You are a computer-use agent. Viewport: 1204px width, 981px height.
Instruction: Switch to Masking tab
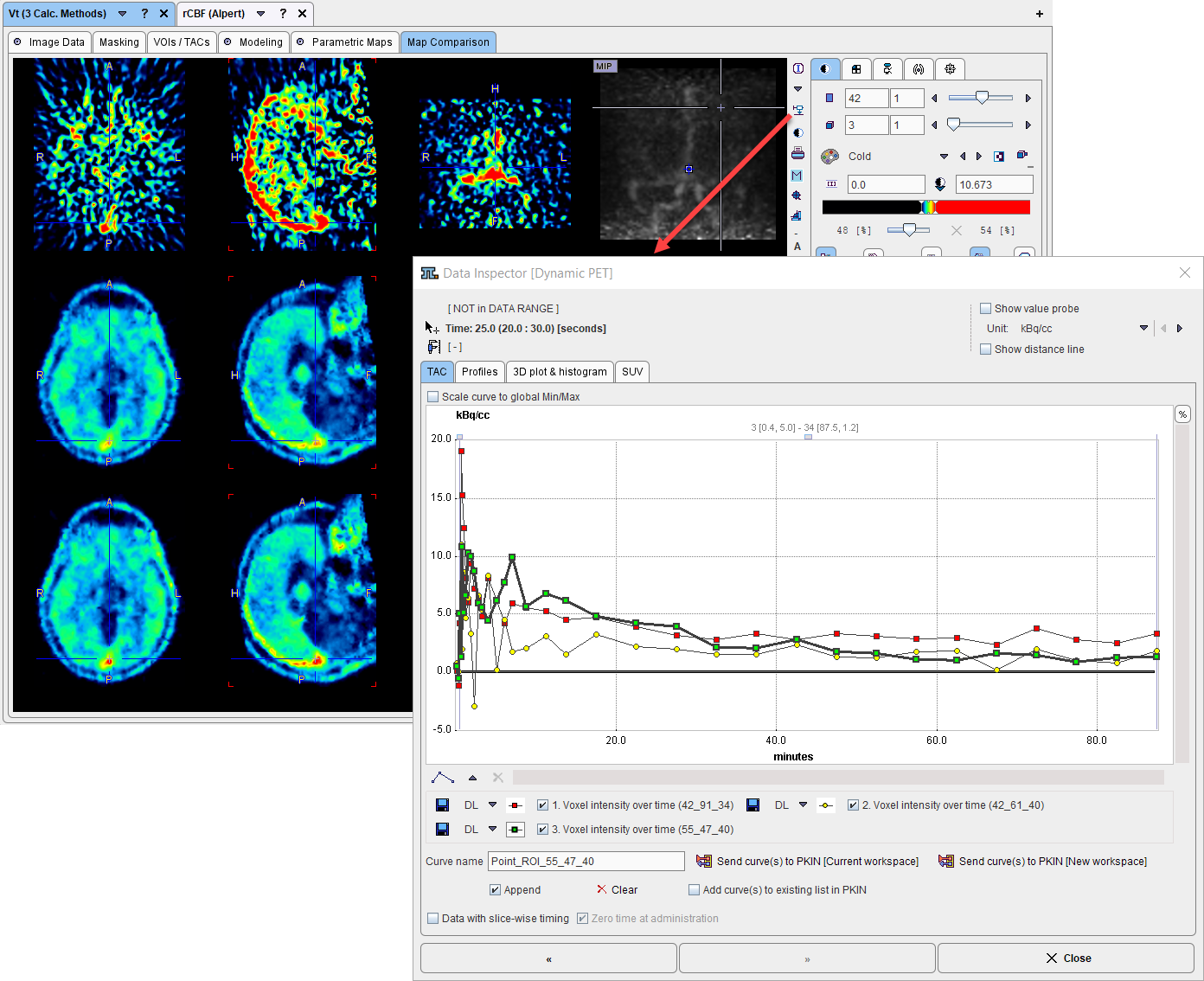119,42
